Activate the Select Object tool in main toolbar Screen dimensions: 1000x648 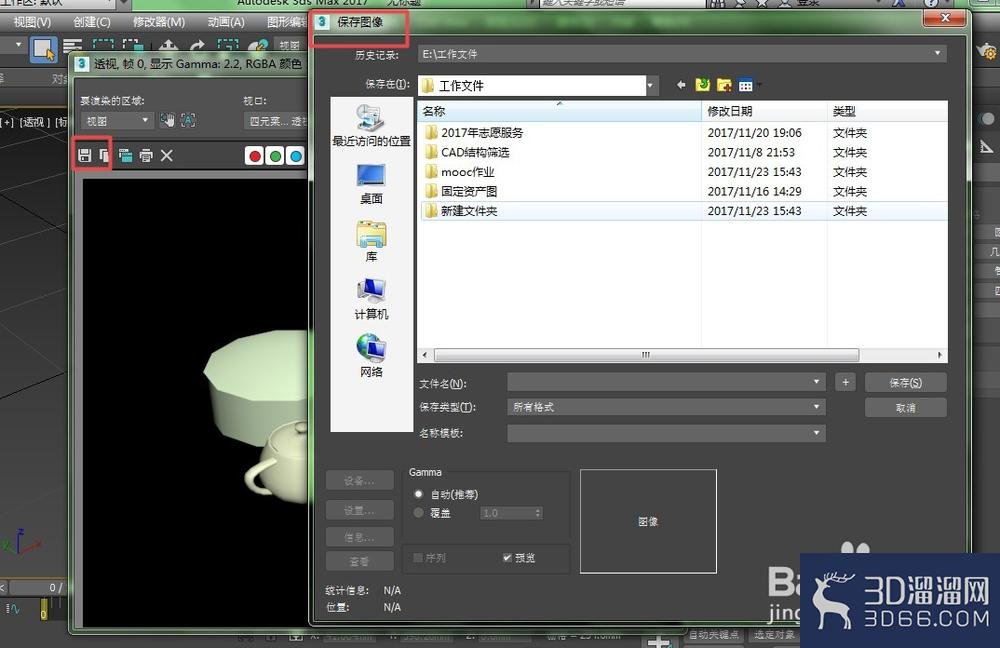click(43, 49)
